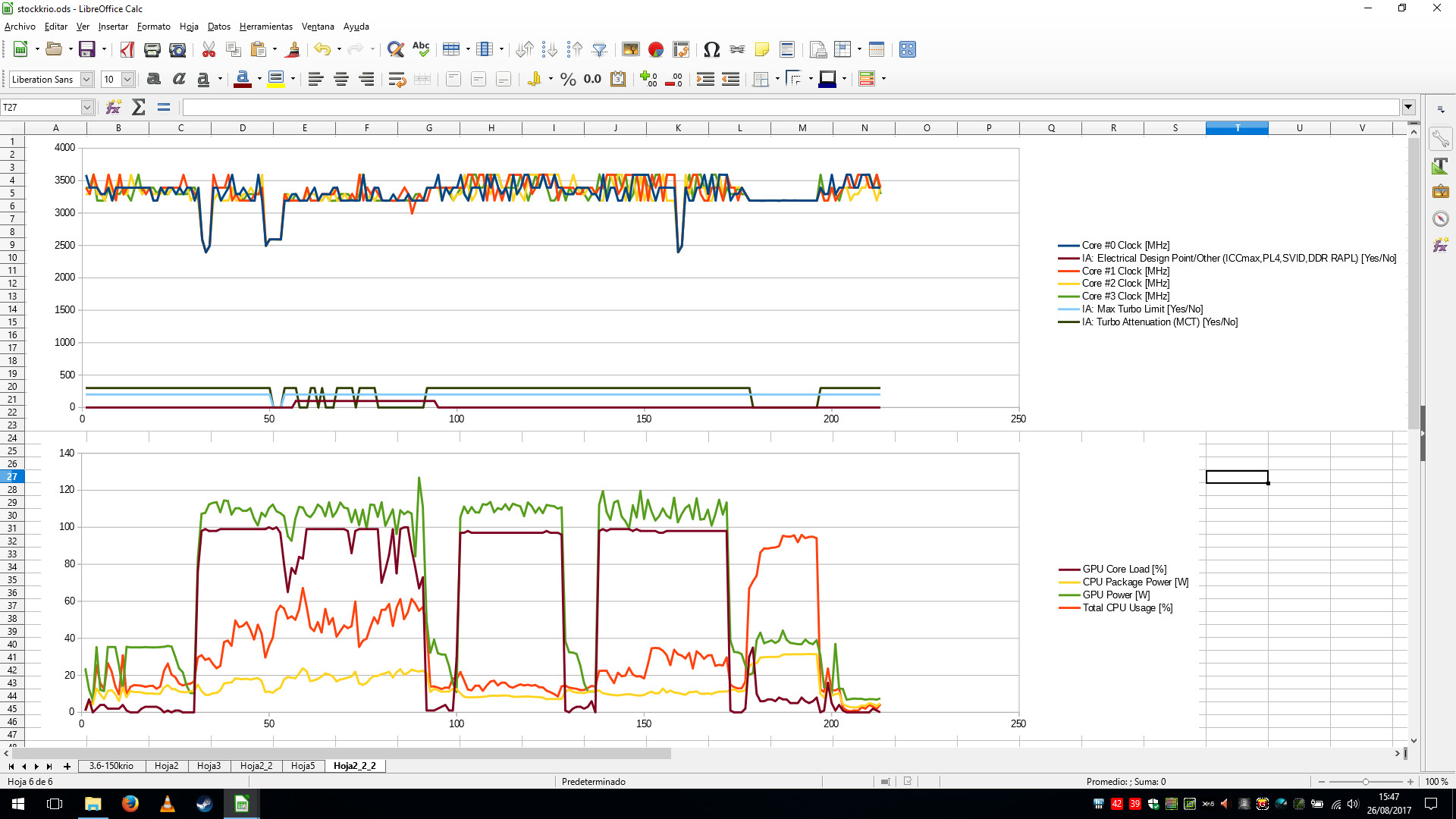
Task: Open Function Wizard beside the formula bar
Action: (x=114, y=107)
